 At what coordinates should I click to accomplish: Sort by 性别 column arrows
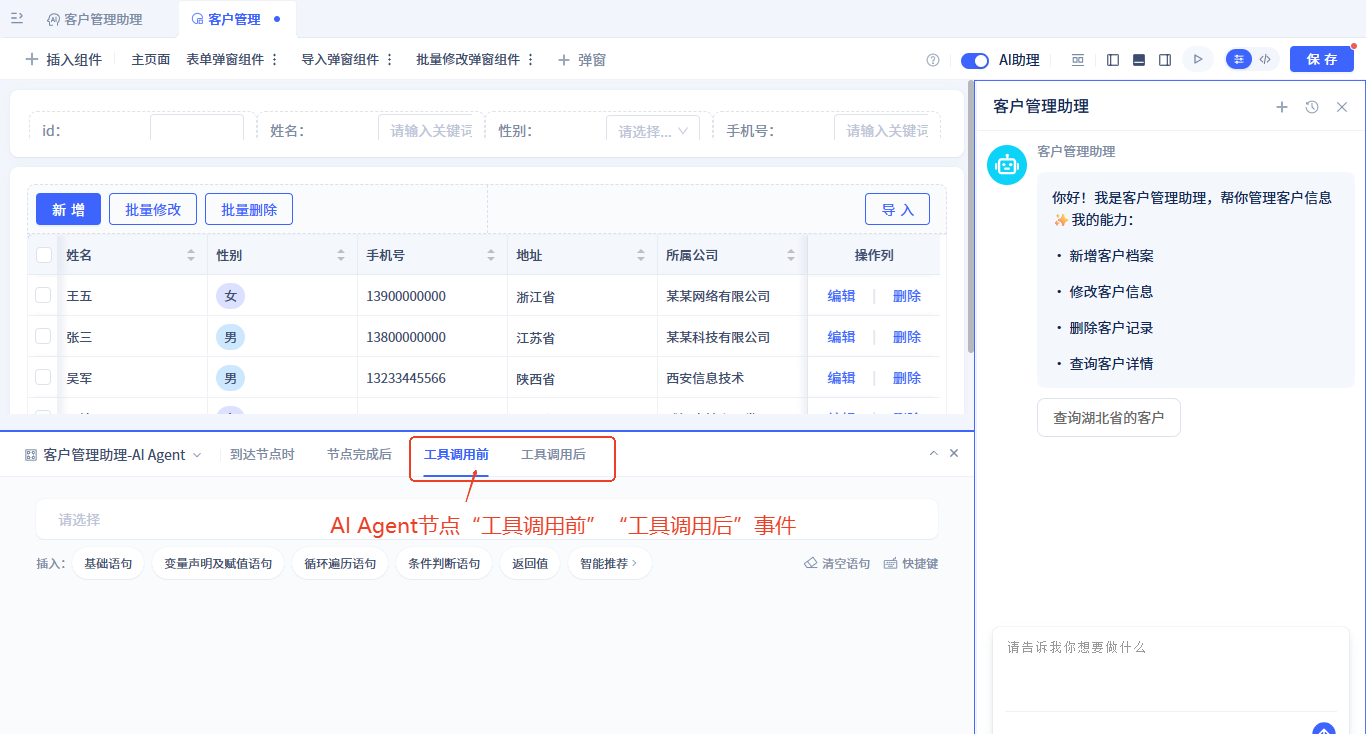click(x=341, y=255)
